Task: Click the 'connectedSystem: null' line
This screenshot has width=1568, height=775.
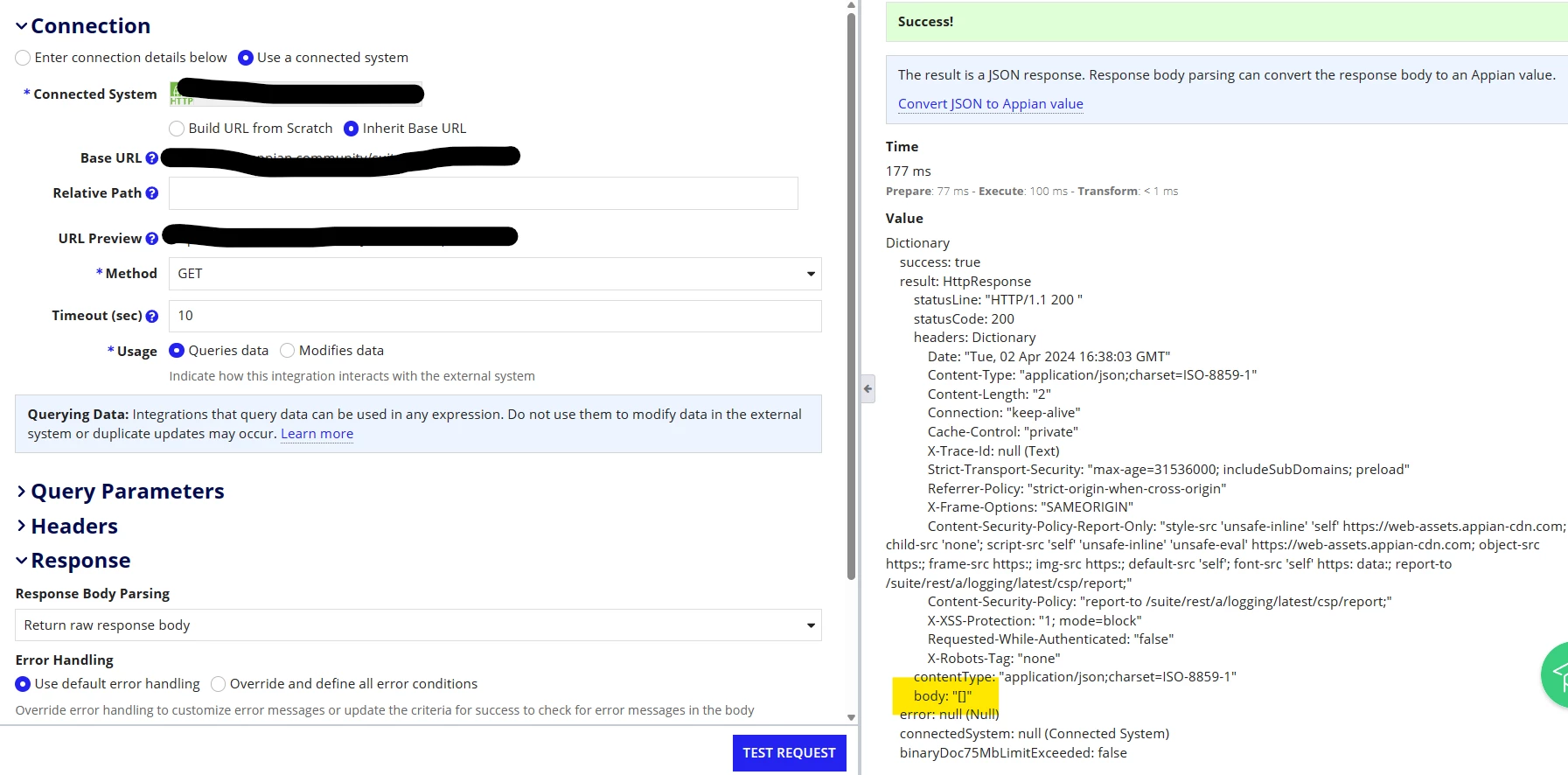Action: [1035, 734]
